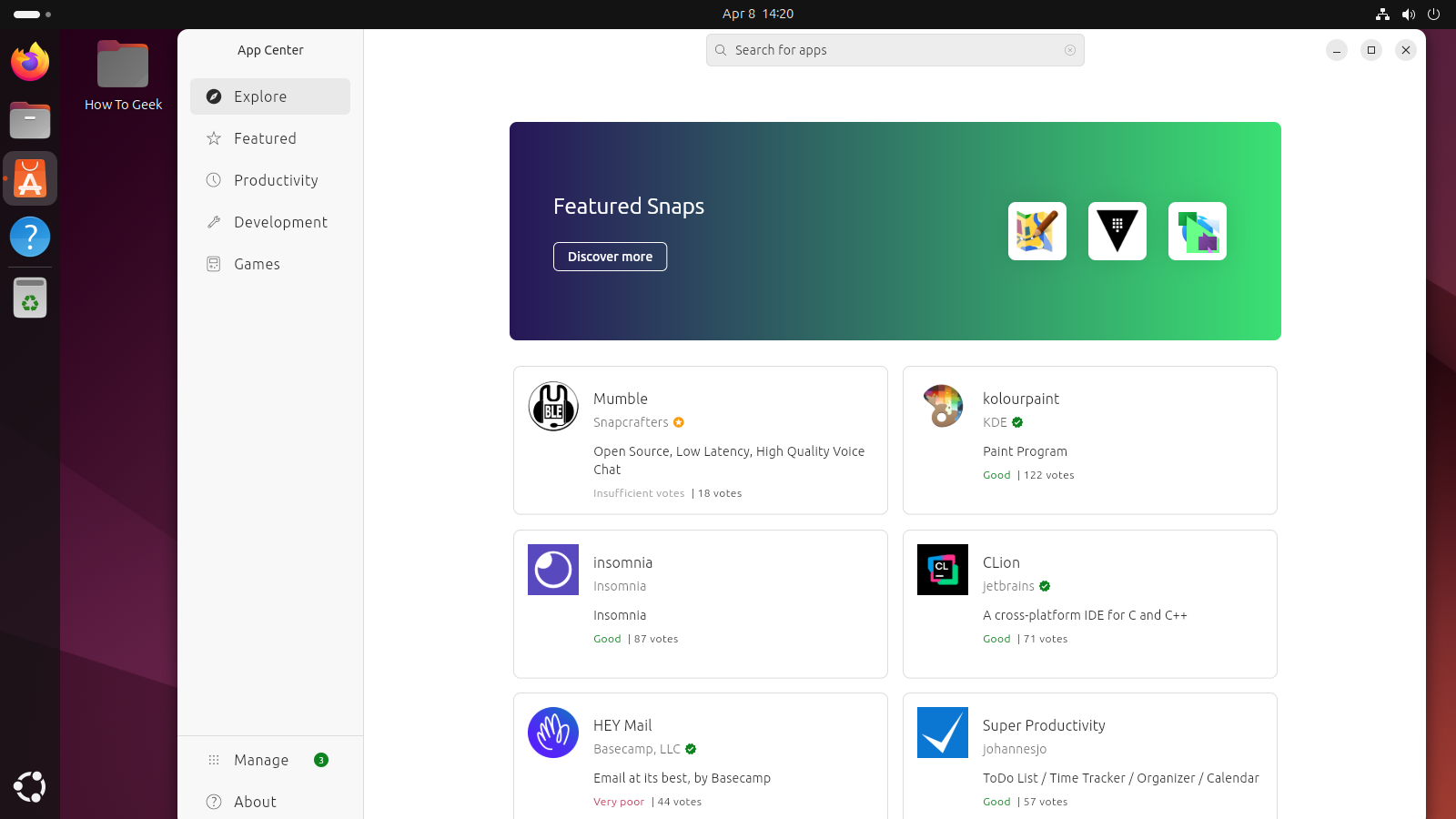Screen dimensions: 1456x819
Task: Select the How To Geek desktop folder
Action: [123, 76]
